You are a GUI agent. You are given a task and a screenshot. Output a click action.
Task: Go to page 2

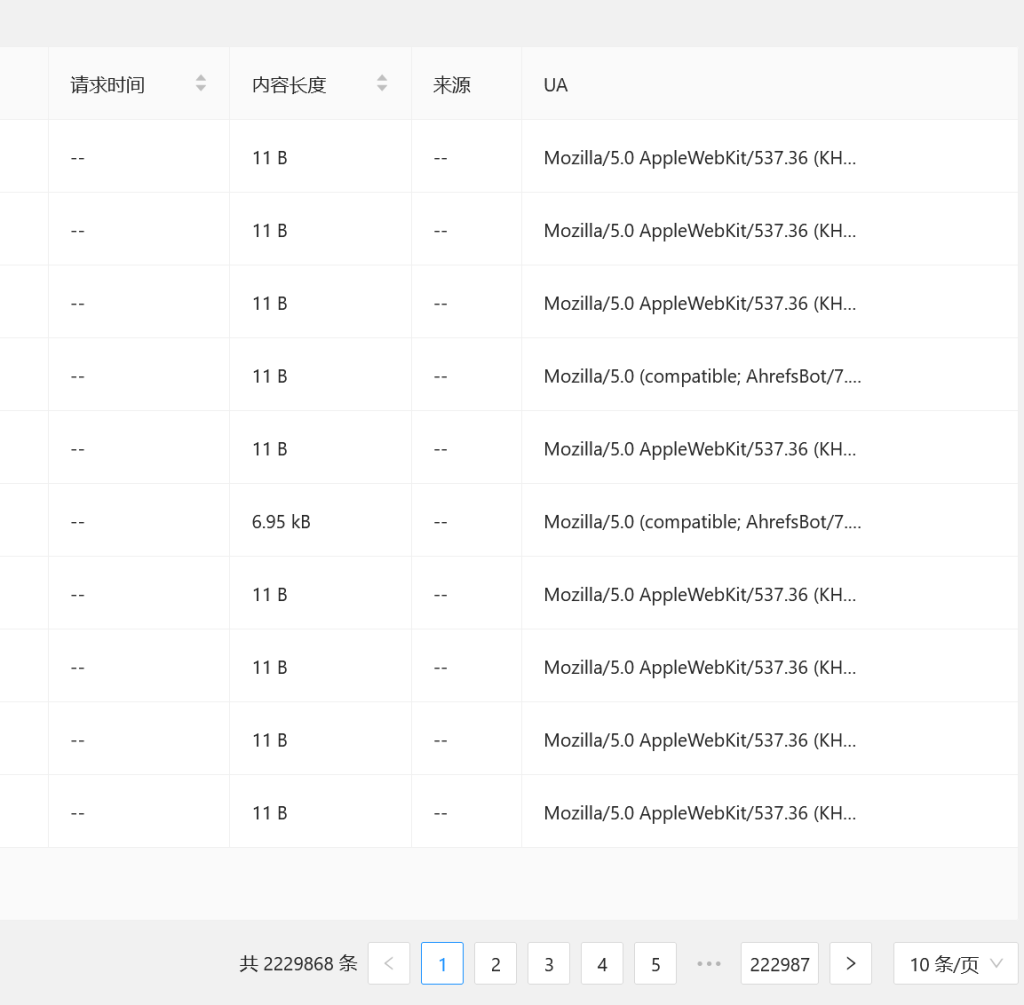pos(496,963)
